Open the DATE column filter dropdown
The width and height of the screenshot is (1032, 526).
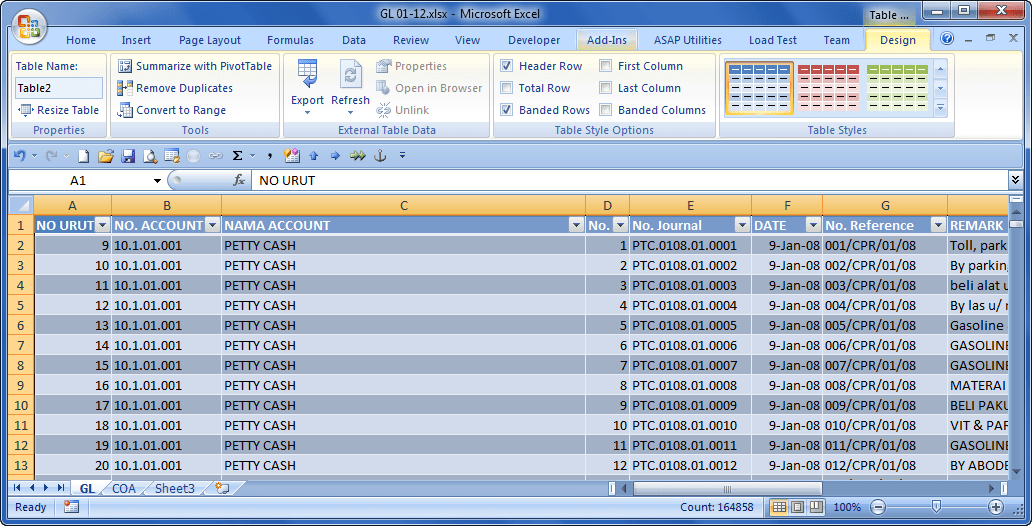pos(813,225)
